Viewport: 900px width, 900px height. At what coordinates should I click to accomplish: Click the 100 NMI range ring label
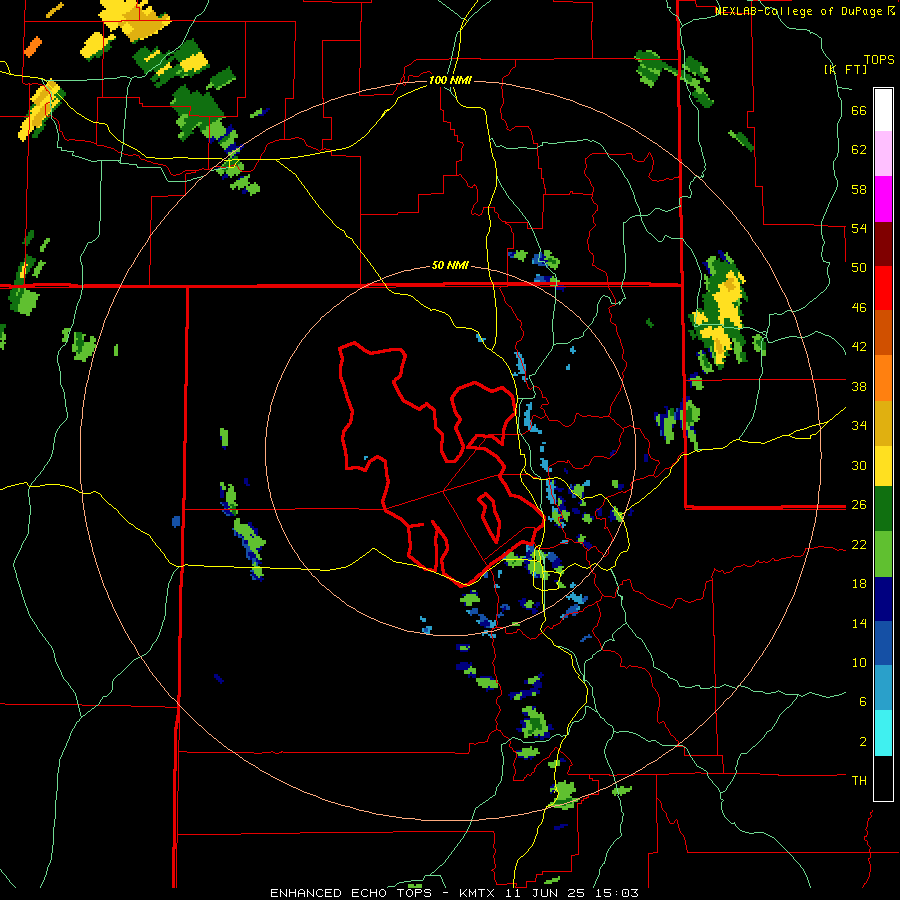pos(450,80)
